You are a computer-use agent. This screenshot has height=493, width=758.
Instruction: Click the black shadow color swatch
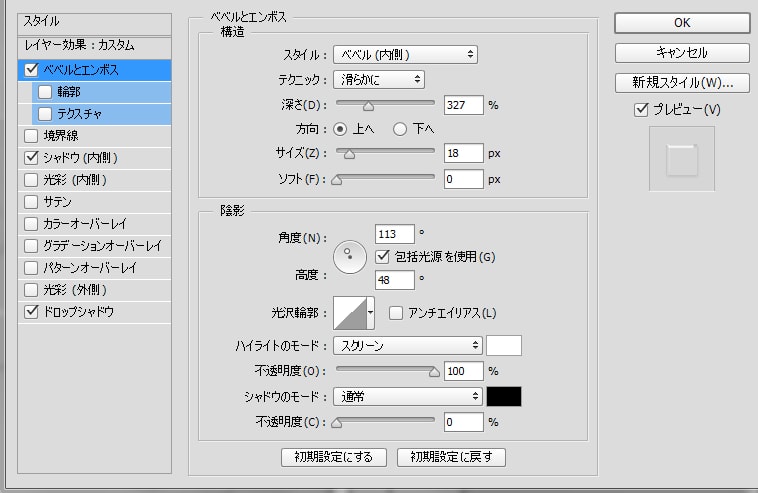504,396
